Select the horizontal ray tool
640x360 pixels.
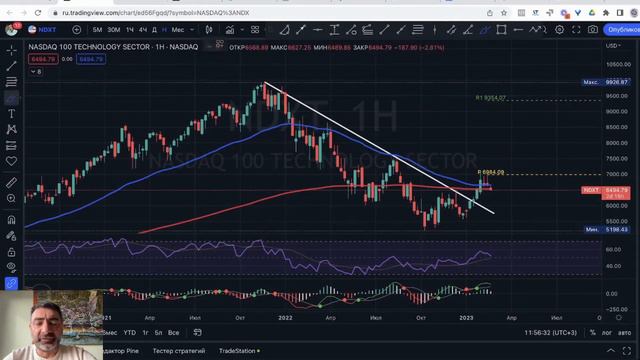(518, 30)
